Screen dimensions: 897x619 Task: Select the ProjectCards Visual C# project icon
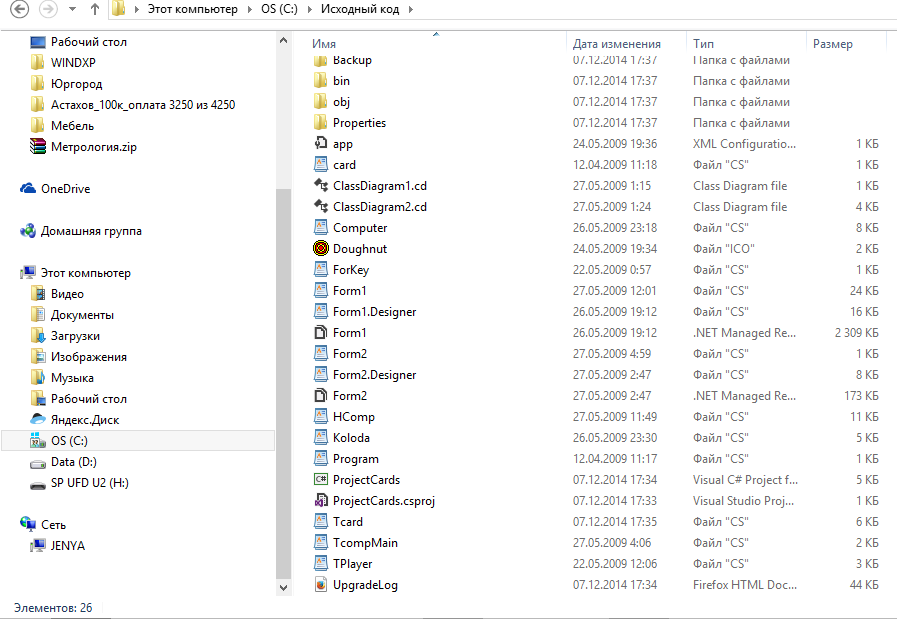[320, 480]
